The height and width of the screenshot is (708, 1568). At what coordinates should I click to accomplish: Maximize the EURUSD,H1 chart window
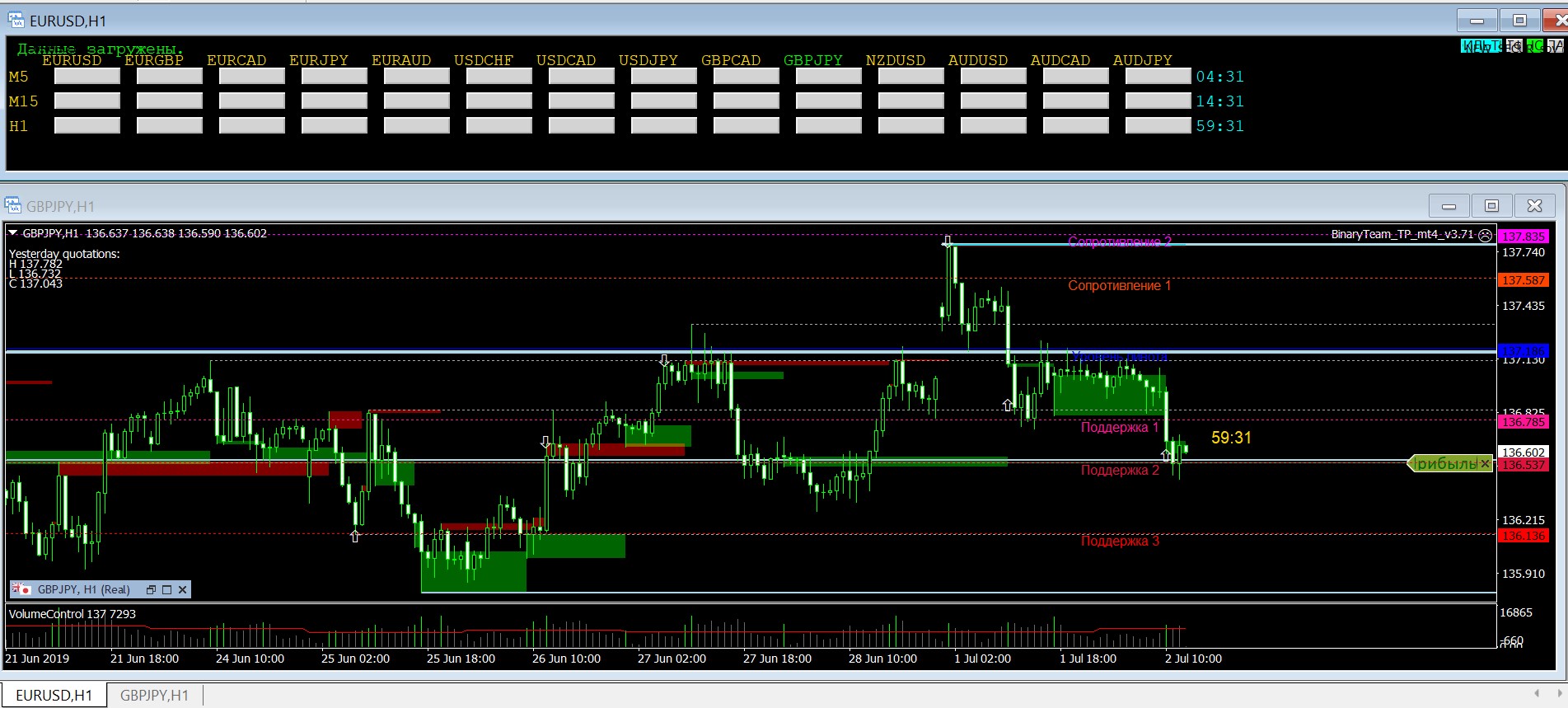coord(1520,21)
